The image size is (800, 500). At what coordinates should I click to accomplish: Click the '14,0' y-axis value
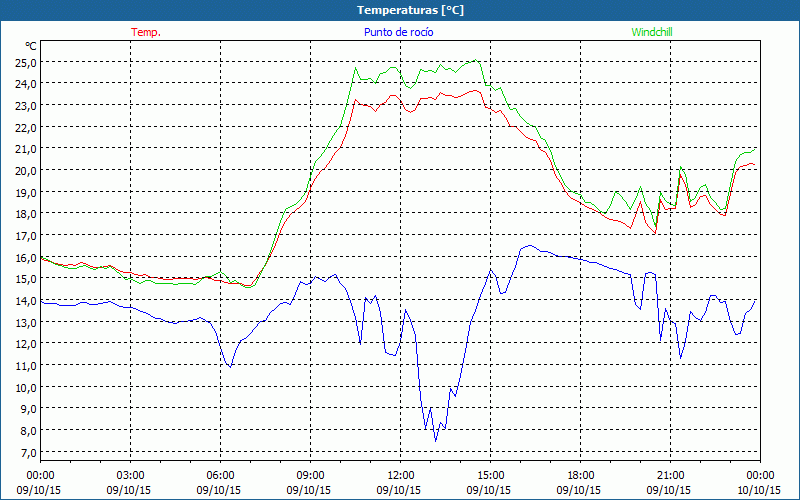click(26, 301)
